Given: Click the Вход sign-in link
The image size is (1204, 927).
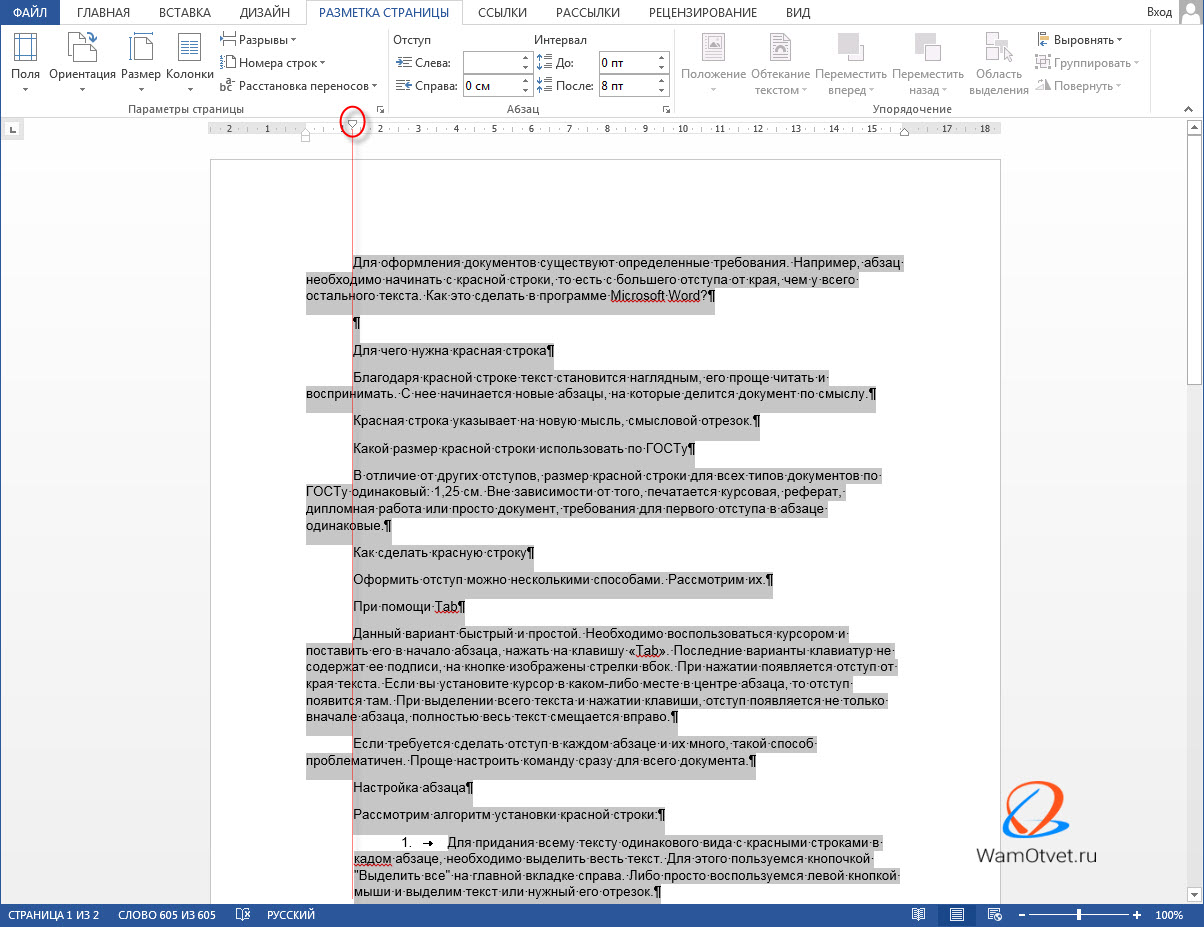Looking at the screenshot, I should pyautogui.click(x=1159, y=13).
